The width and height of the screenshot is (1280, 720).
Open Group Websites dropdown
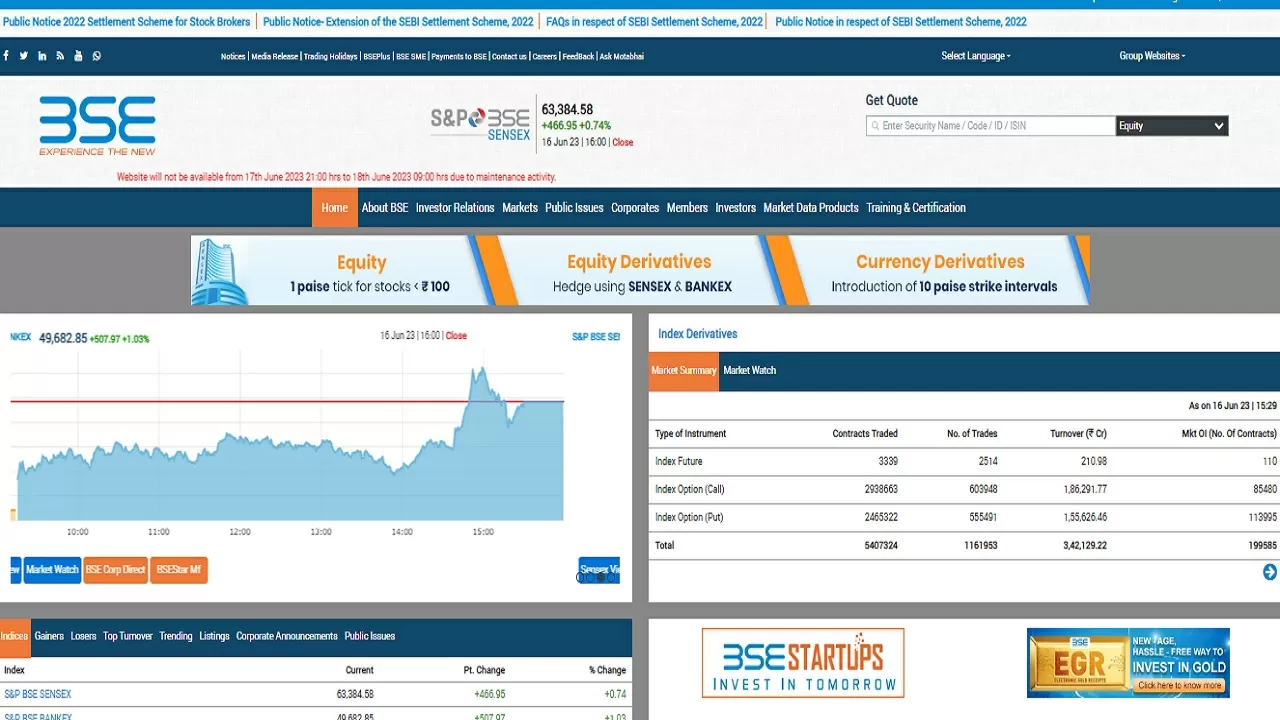1152,56
